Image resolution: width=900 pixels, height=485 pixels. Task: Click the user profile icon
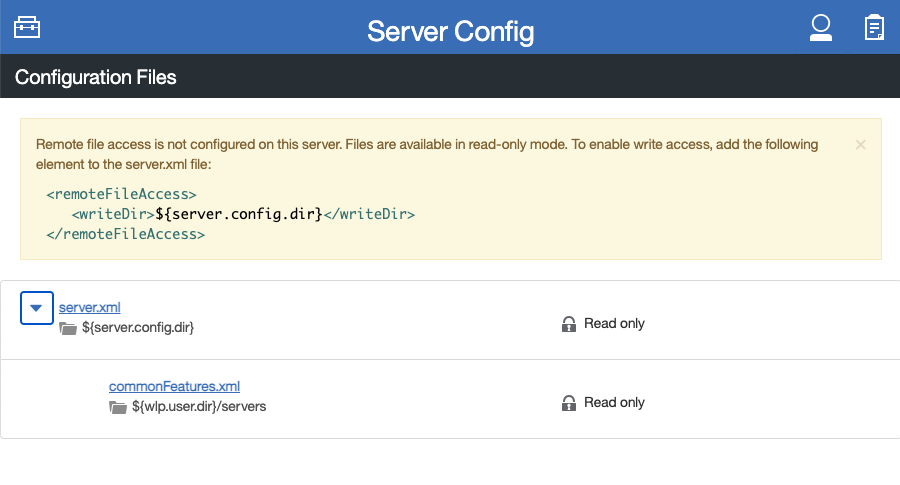click(x=821, y=27)
